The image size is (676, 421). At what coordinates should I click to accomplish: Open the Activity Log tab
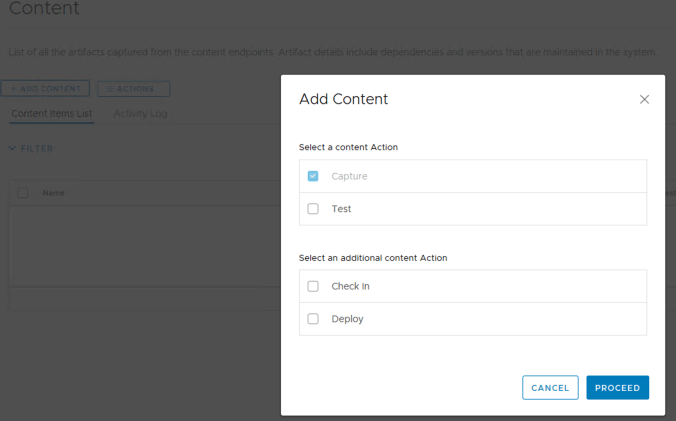[x=140, y=114]
